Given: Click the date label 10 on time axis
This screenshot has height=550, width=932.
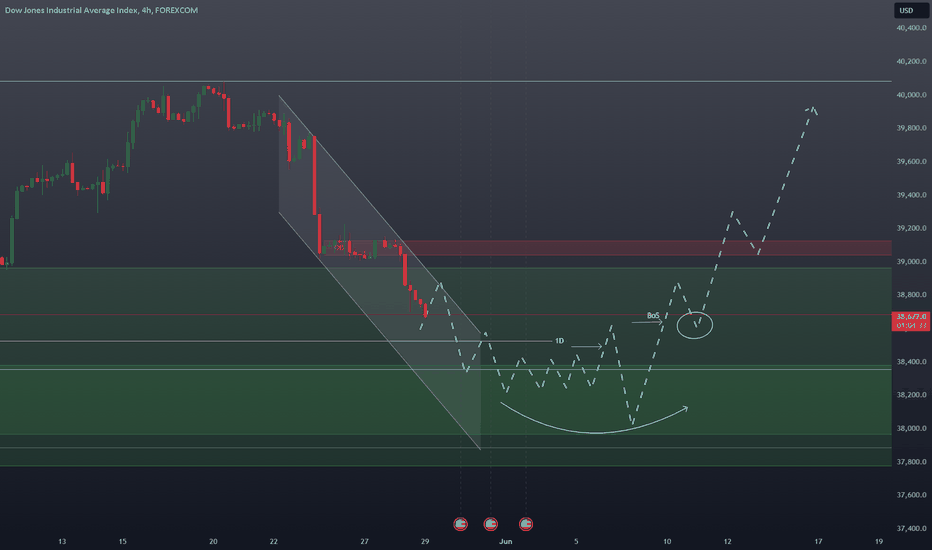Looking at the screenshot, I should click(x=667, y=542).
